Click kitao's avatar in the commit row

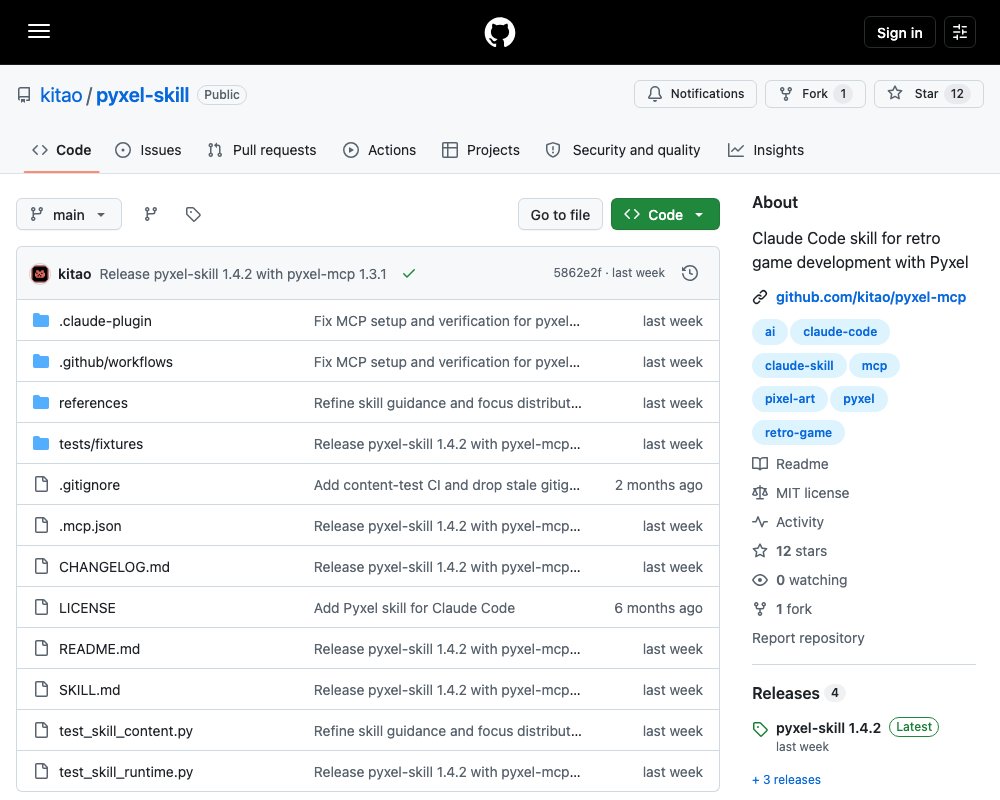(40, 274)
